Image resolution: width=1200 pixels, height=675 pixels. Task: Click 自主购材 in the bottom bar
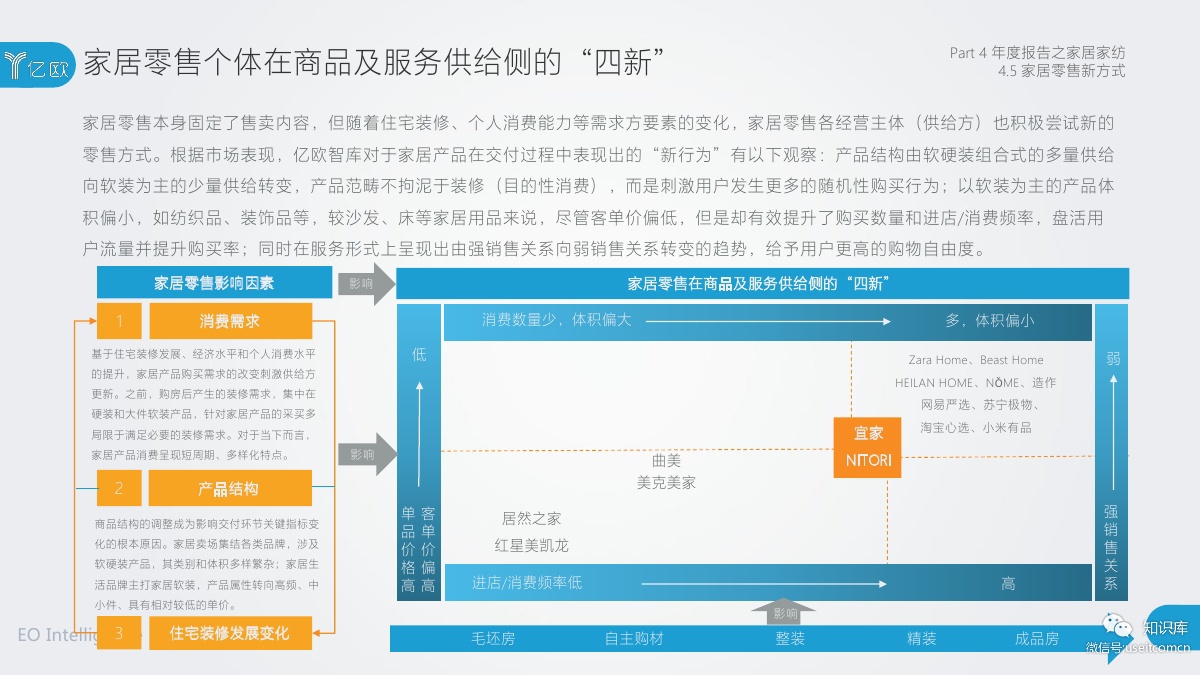(x=633, y=638)
